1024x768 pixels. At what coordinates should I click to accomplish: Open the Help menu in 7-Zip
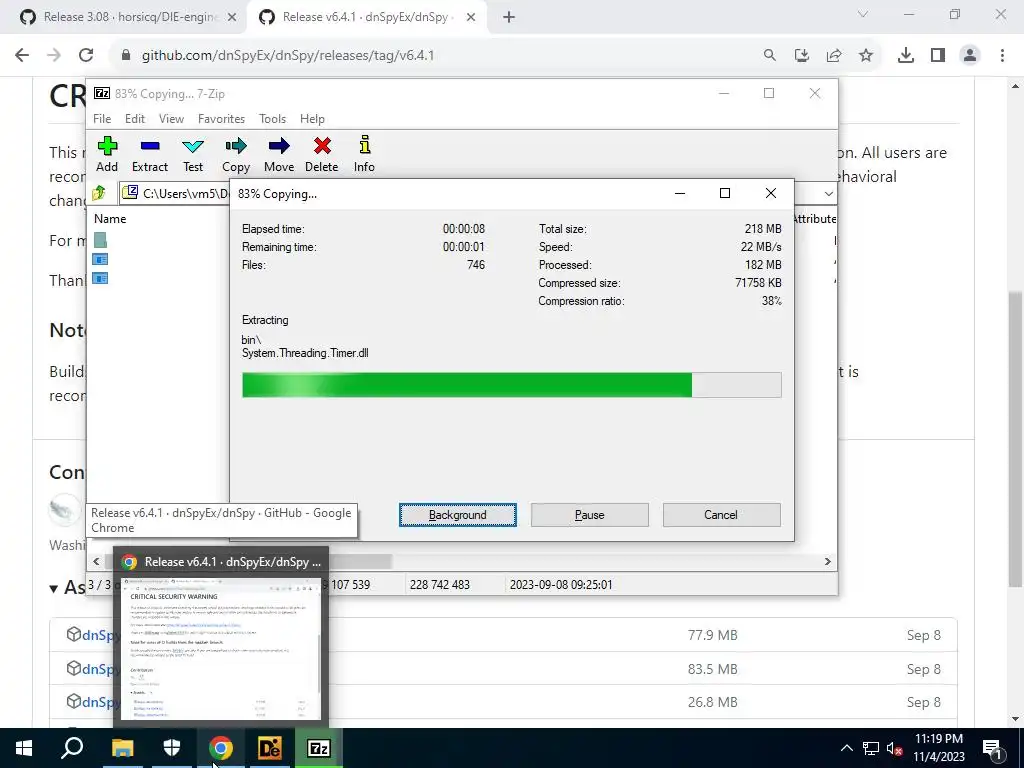tap(312, 119)
